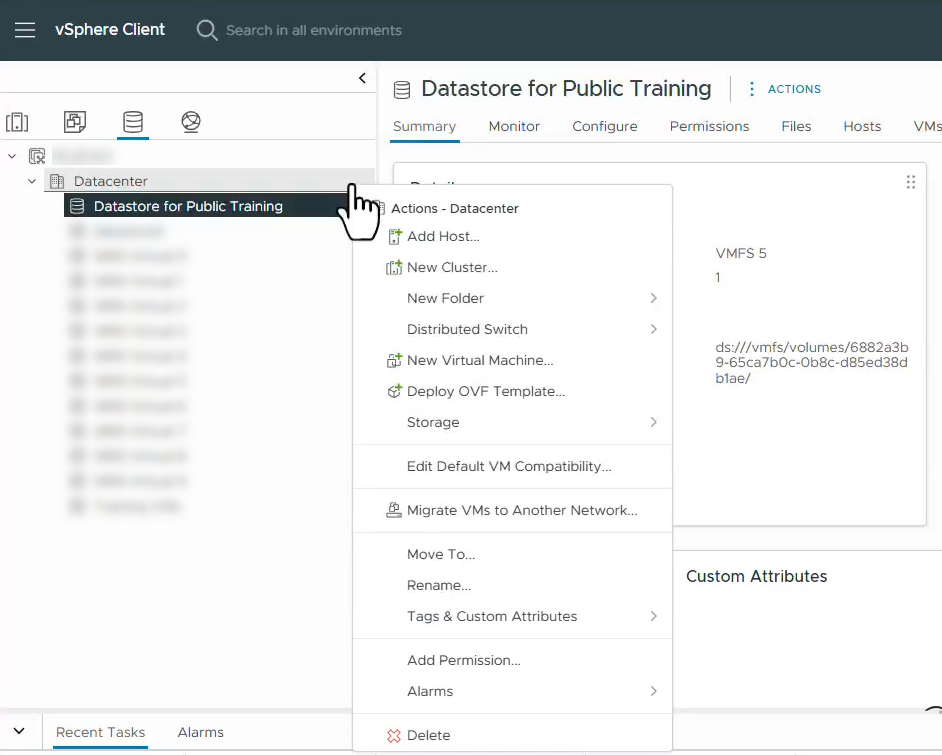
Task: Expand the Alarms submenu arrow
Action: tap(654, 691)
